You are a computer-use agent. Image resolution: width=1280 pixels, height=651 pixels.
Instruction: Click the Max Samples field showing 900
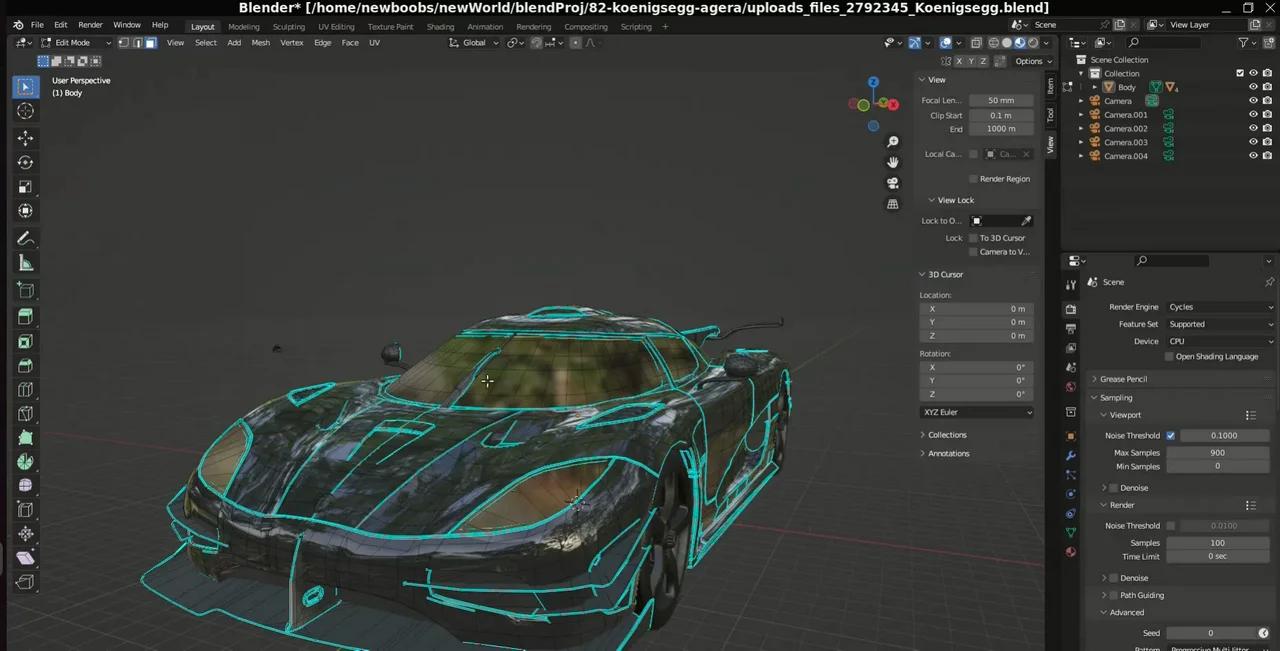(x=1217, y=453)
